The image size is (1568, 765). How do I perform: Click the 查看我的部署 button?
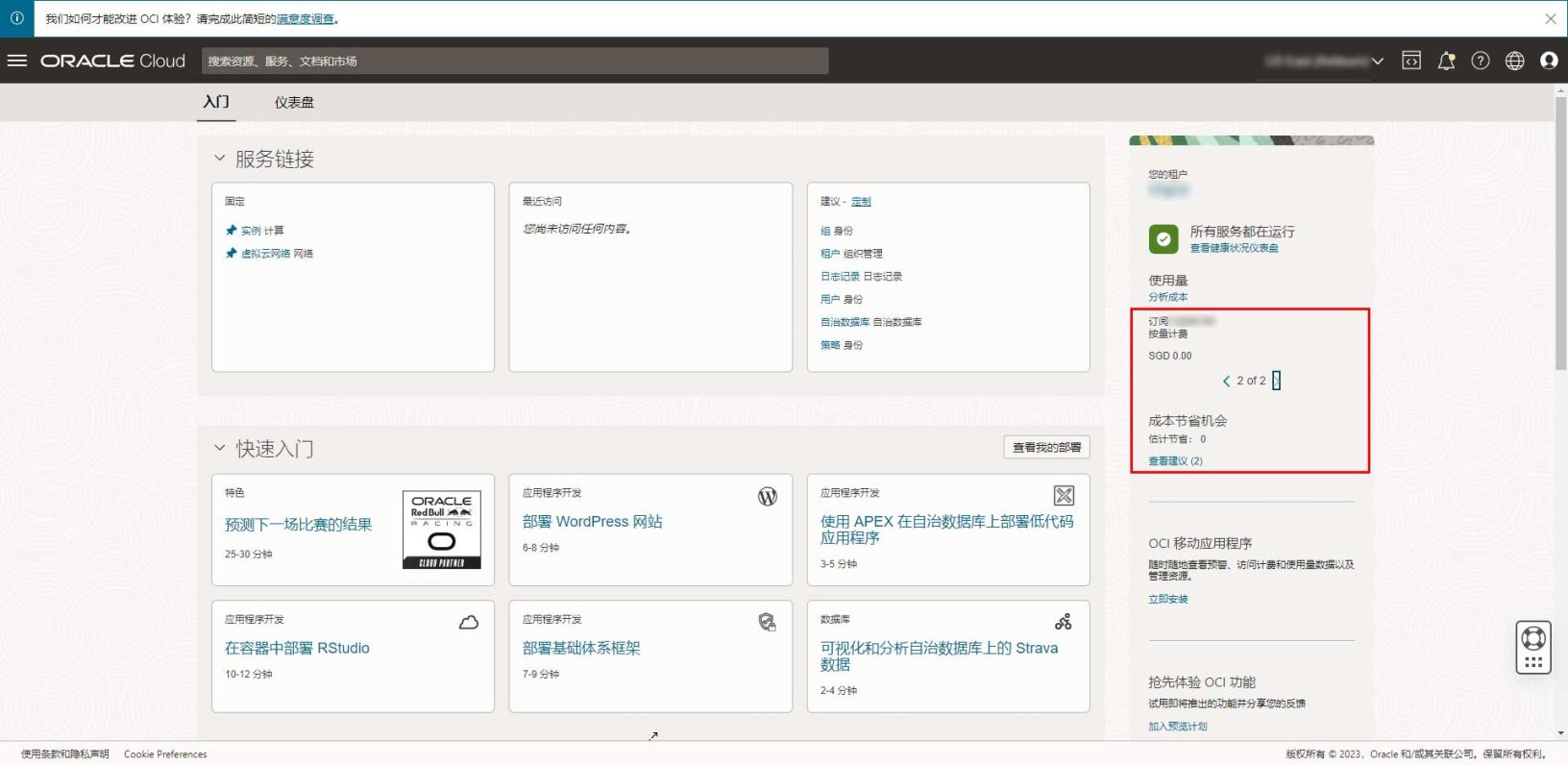coord(1046,448)
